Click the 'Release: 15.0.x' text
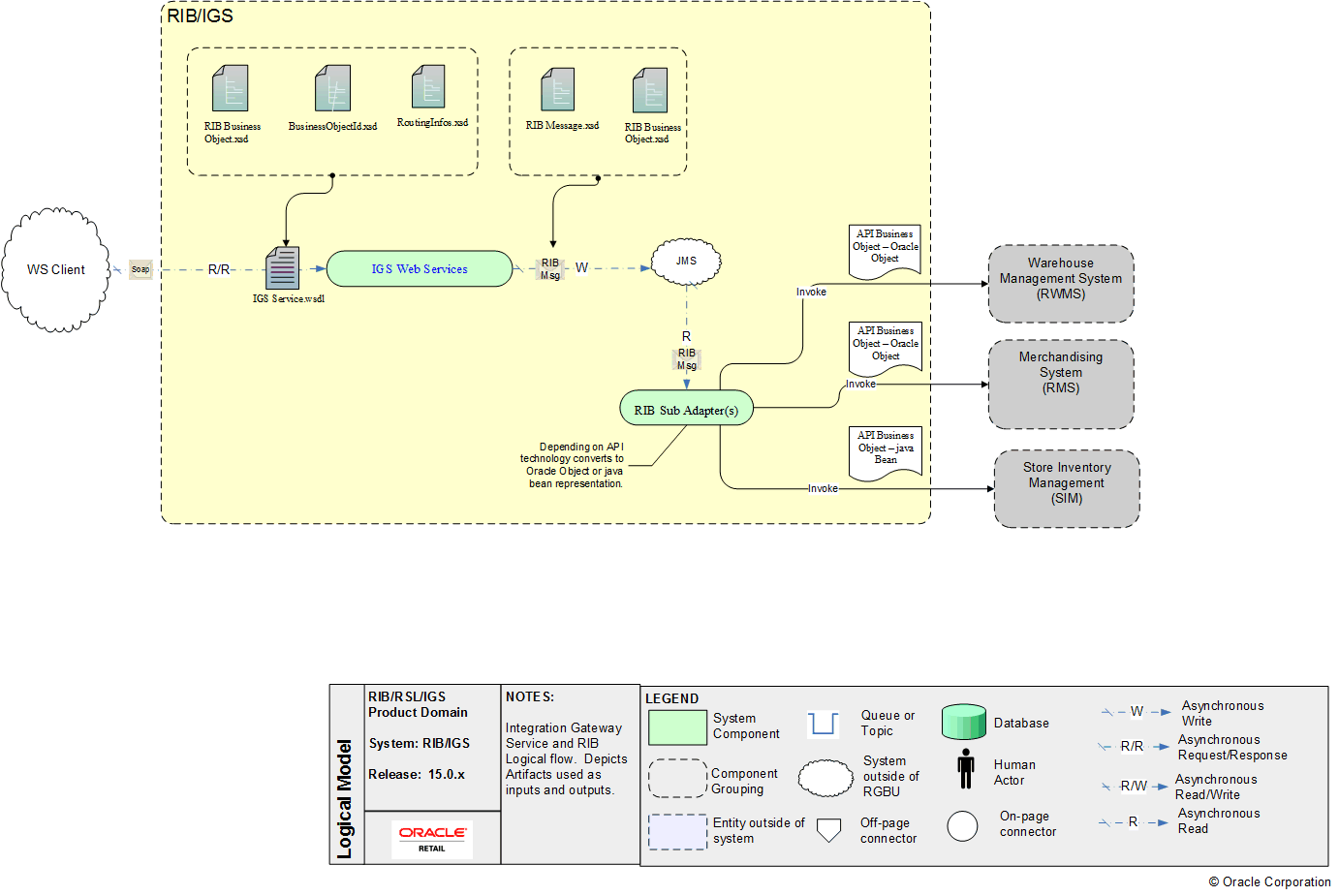 (417, 774)
